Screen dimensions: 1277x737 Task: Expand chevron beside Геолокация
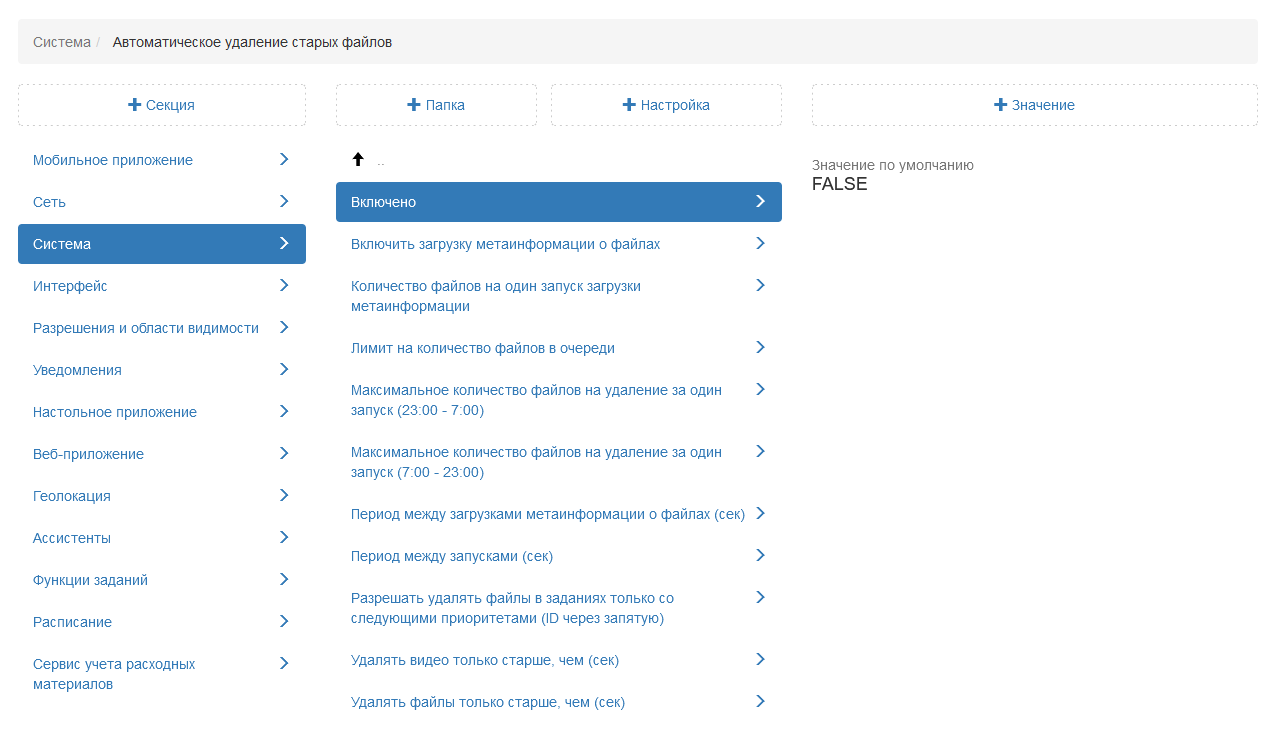point(284,495)
